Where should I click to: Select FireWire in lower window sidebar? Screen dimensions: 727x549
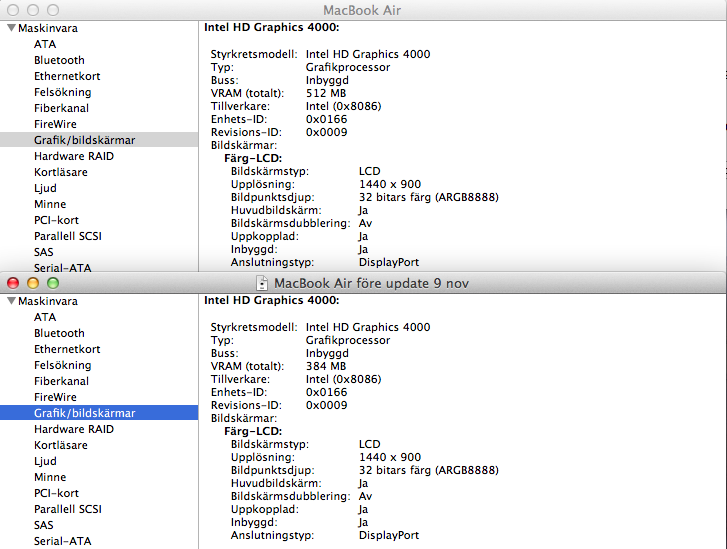(55, 397)
